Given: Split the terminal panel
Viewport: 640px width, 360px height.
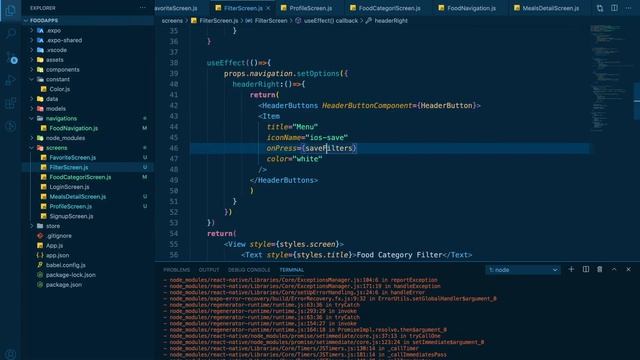Looking at the screenshot, I should tap(586, 269).
